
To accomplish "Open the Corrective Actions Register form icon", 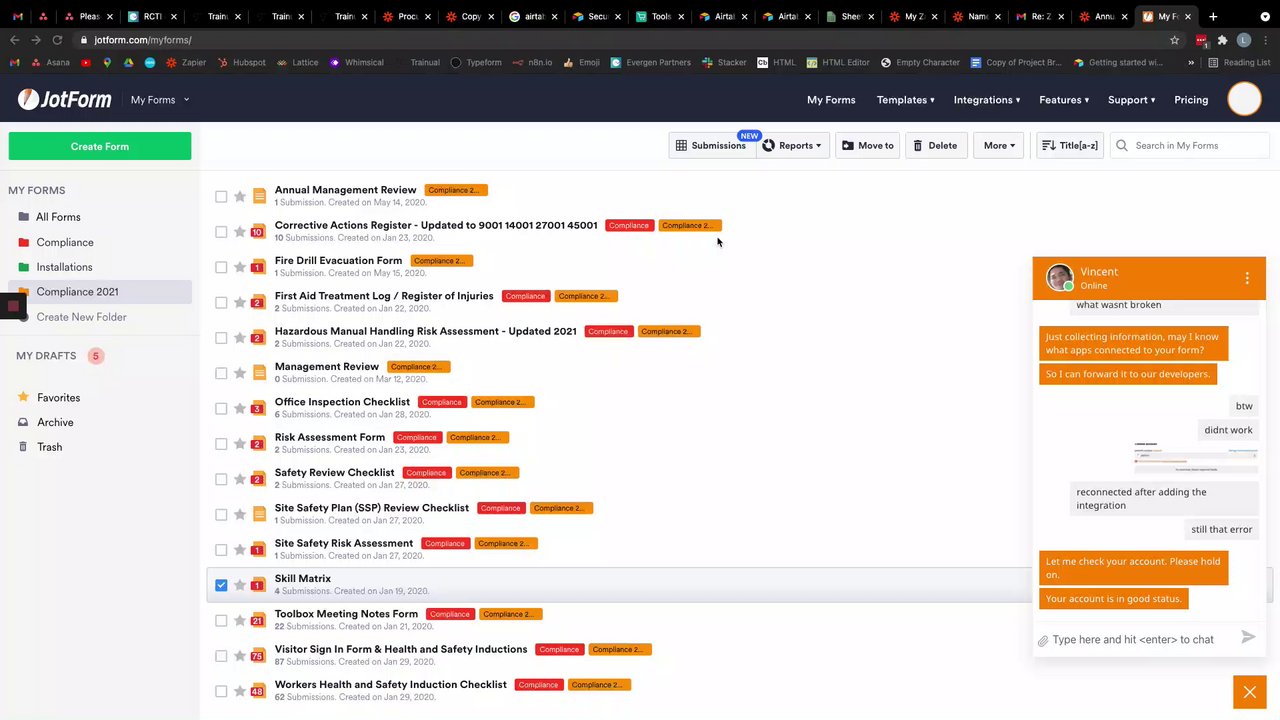I will pyautogui.click(x=259, y=231).
